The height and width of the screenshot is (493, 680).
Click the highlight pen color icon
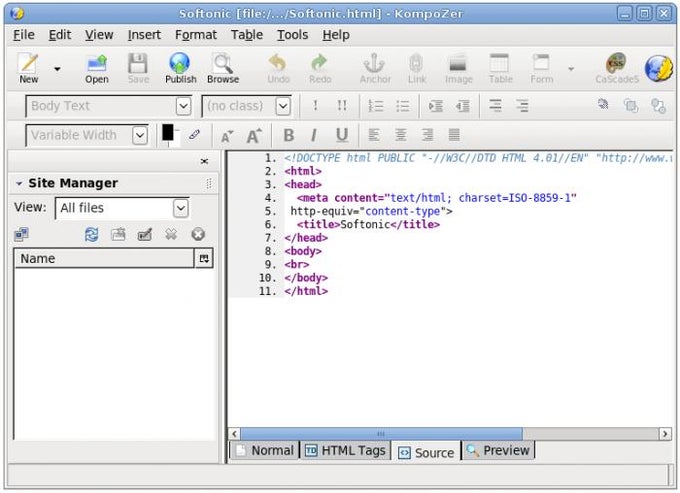[194, 134]
